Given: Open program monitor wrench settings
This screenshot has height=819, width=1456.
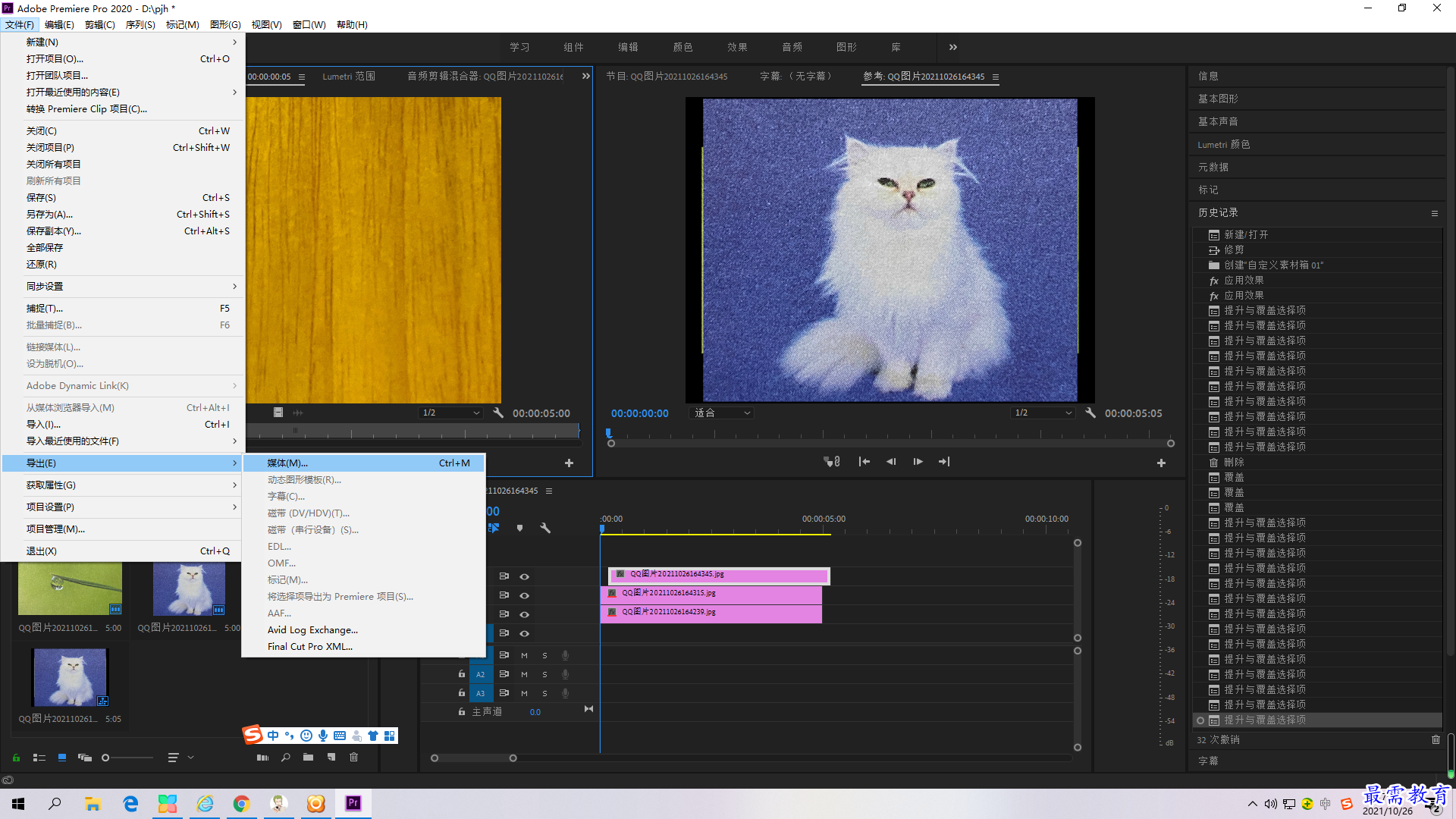Looking at the screenshot, I should click(x=1090, y=413).
